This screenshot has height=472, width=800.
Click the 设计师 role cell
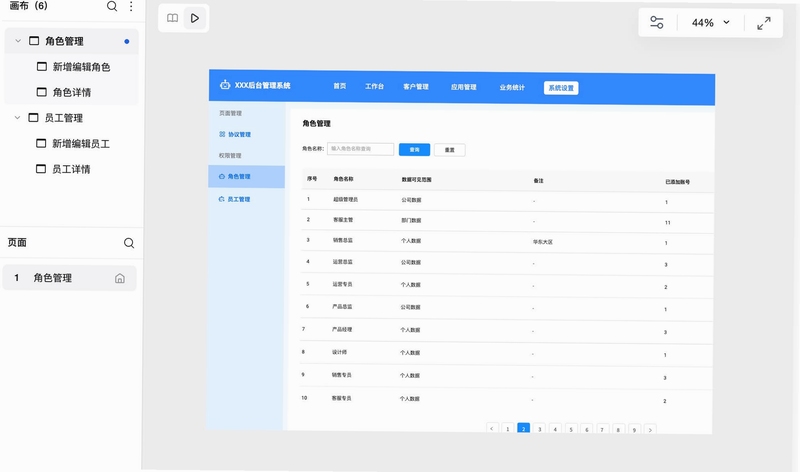tap(339, 352)
